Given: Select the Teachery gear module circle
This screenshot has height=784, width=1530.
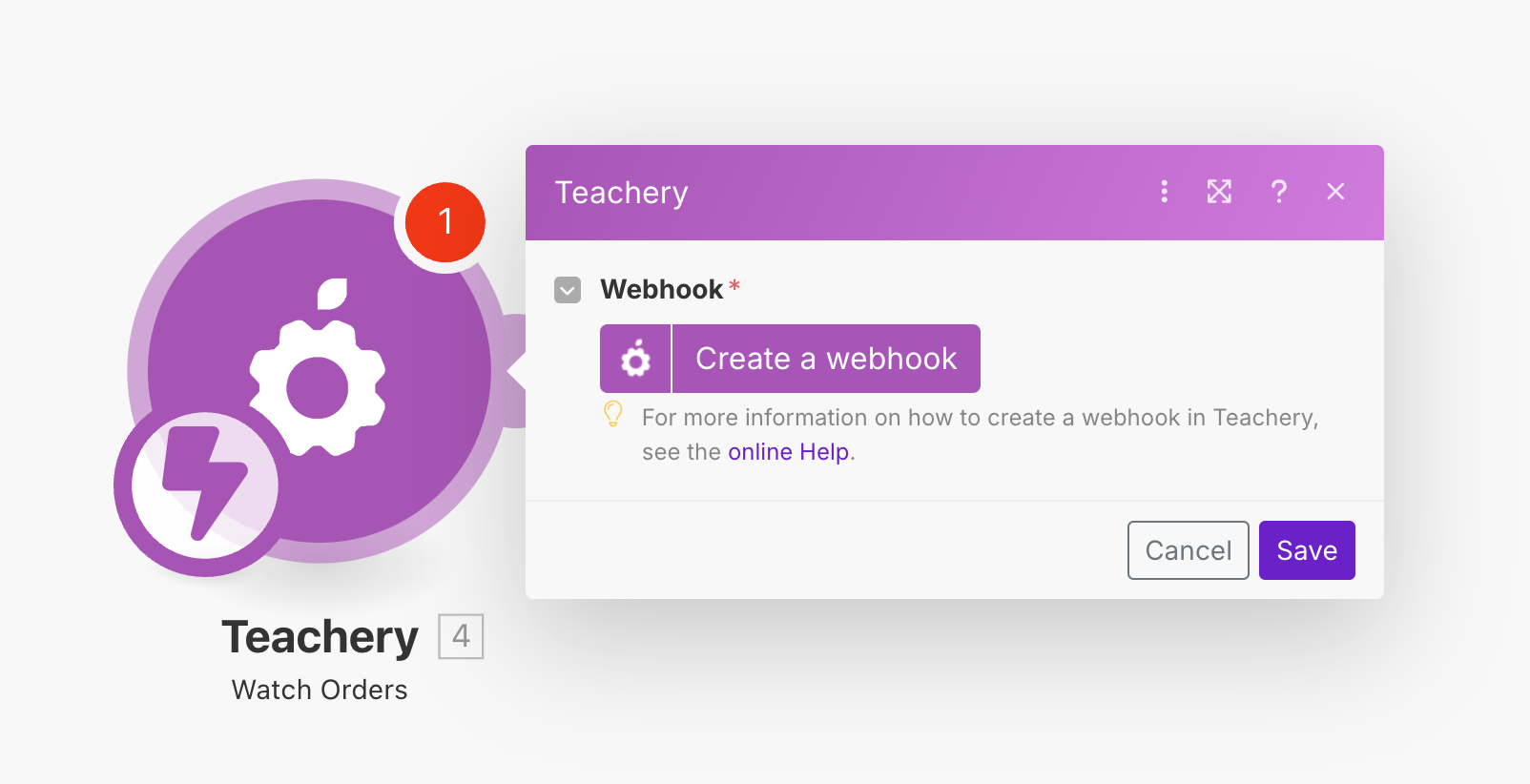Looking at the screenshot, I should (x=320, y=370).
